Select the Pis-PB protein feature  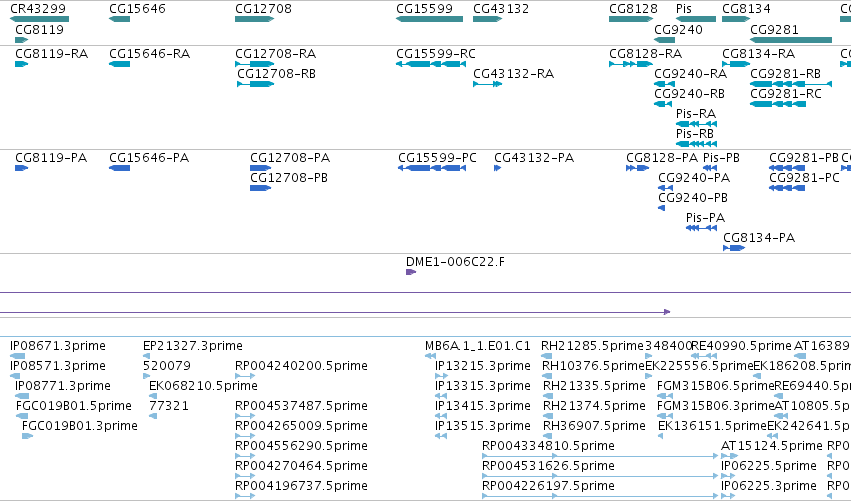(710, 168)
